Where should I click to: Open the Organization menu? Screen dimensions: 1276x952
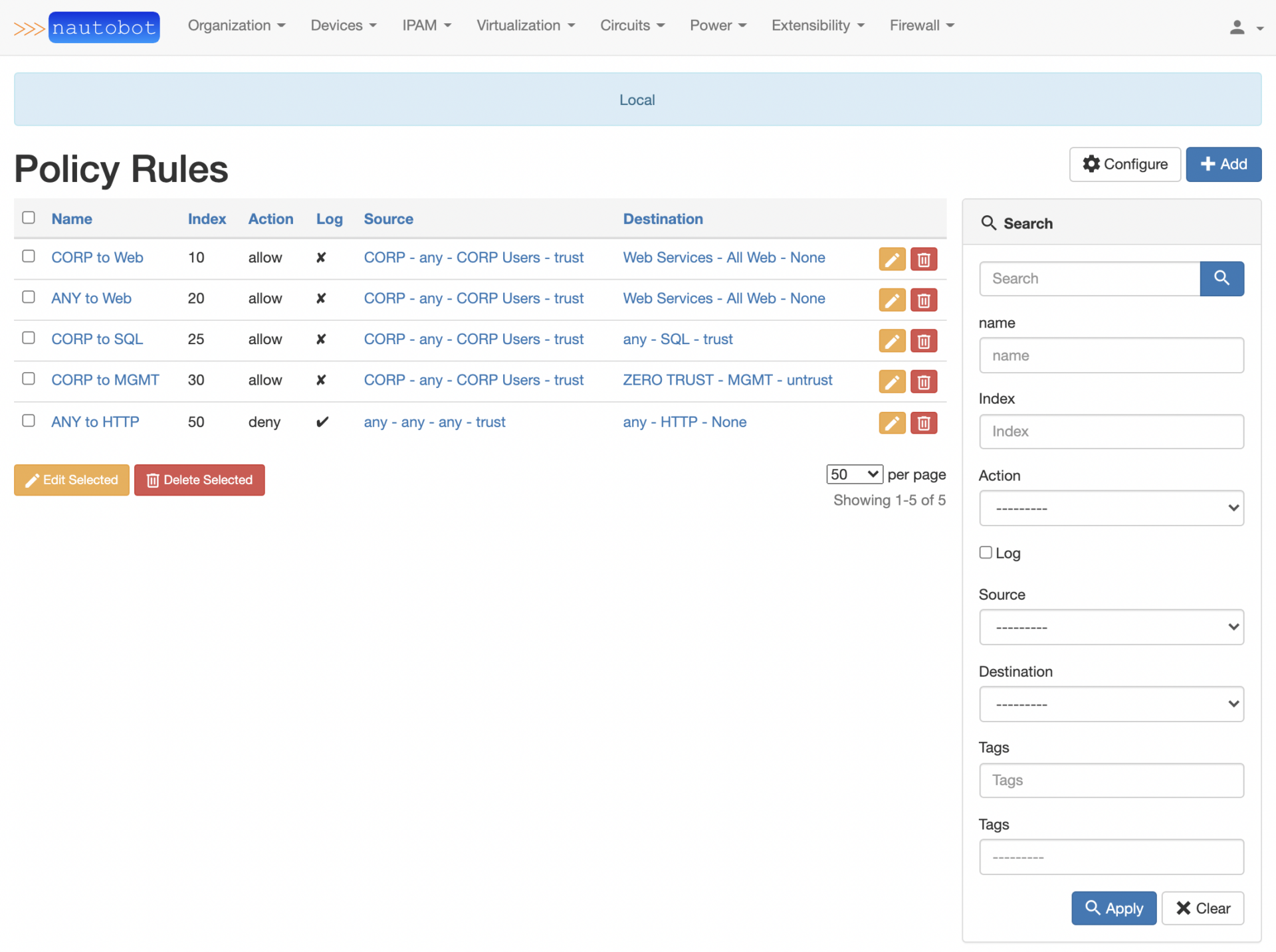(237, 26)
